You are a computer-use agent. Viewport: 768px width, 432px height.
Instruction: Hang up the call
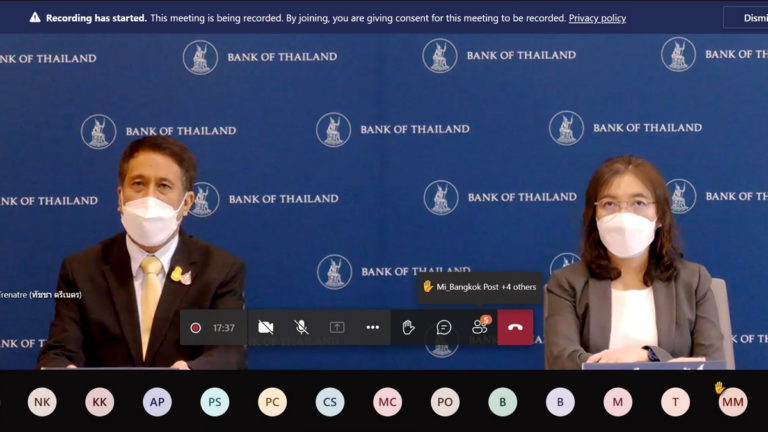(x=515, y=327)
